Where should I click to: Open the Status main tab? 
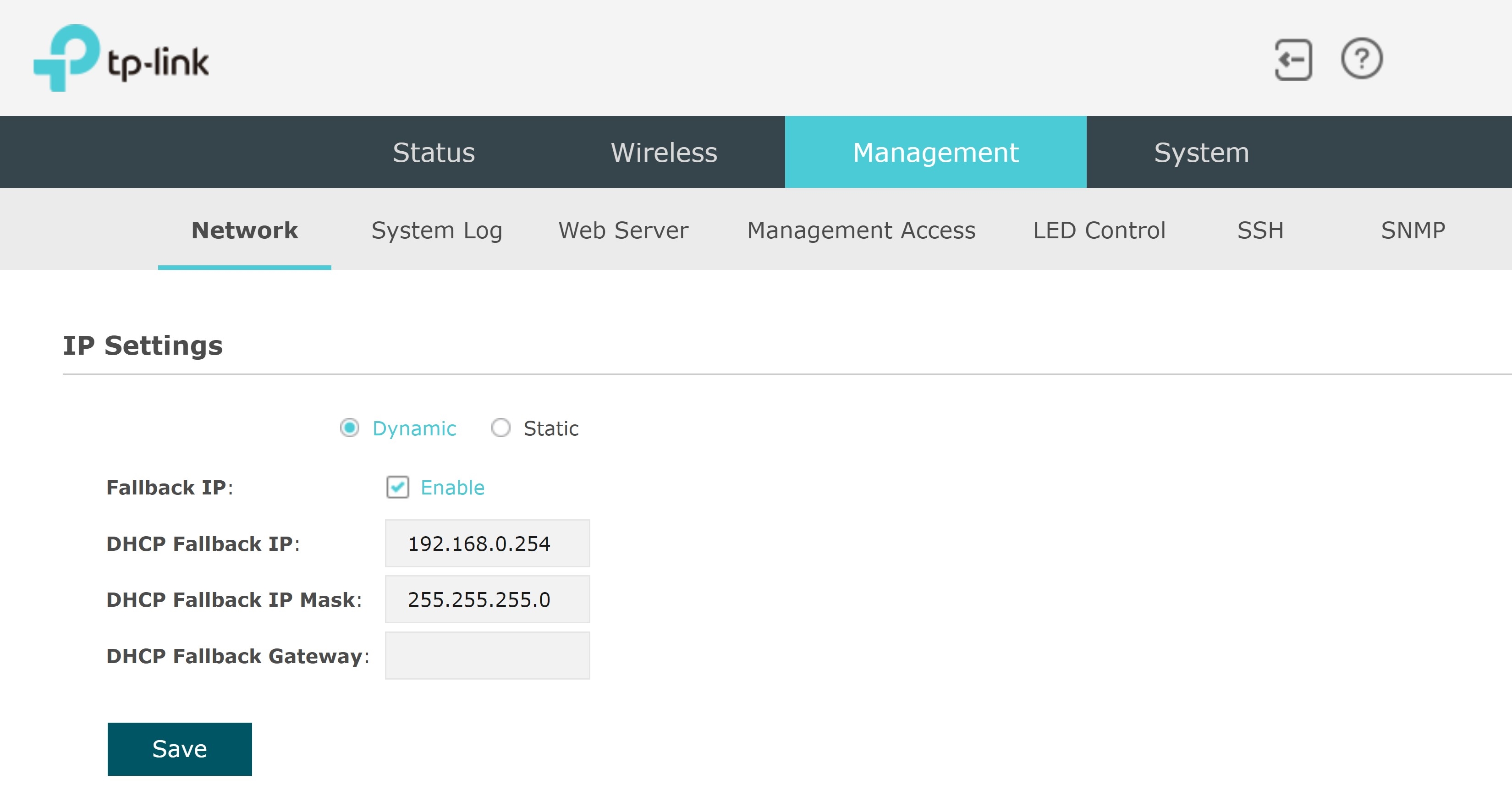(434, 153)
